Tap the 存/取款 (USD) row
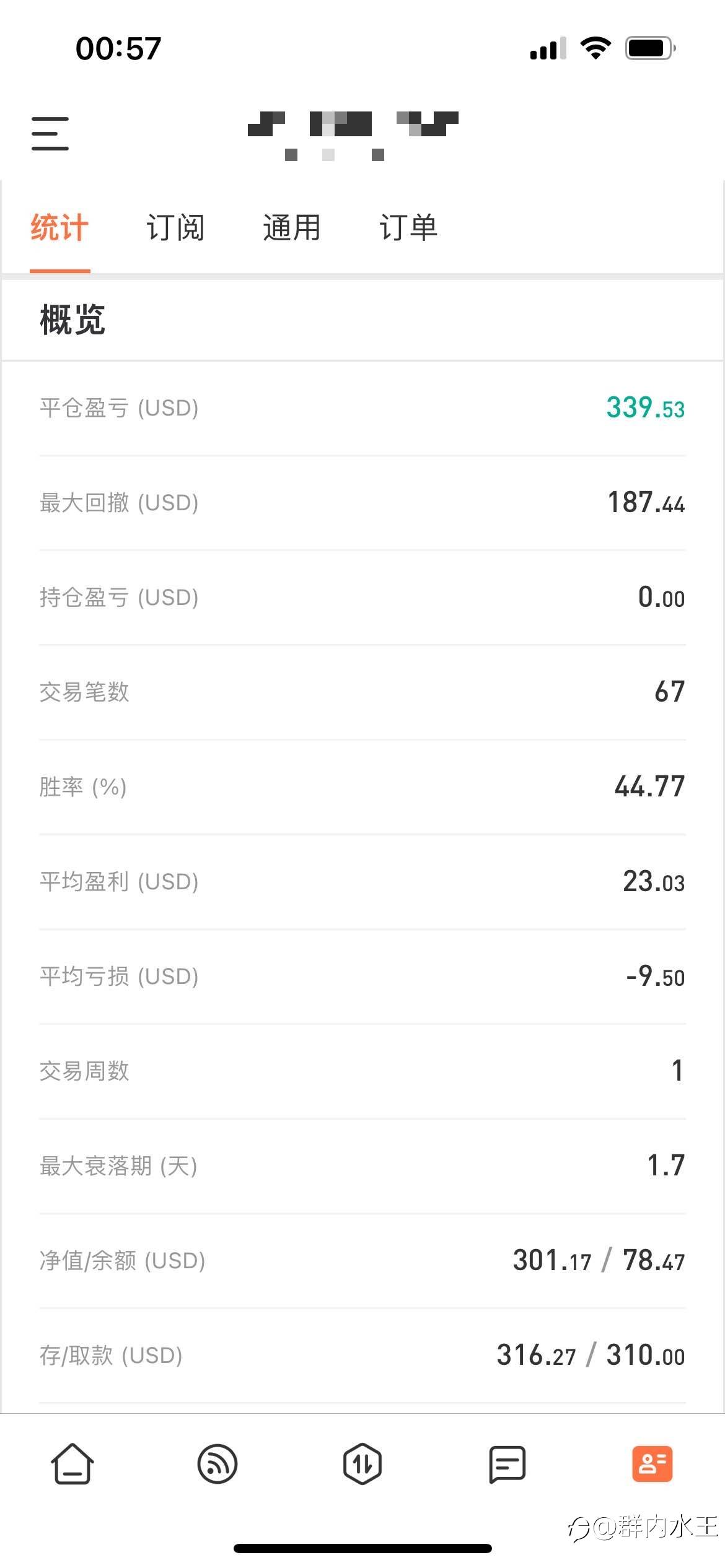725x1568 pixels. tap(362, 1356)
